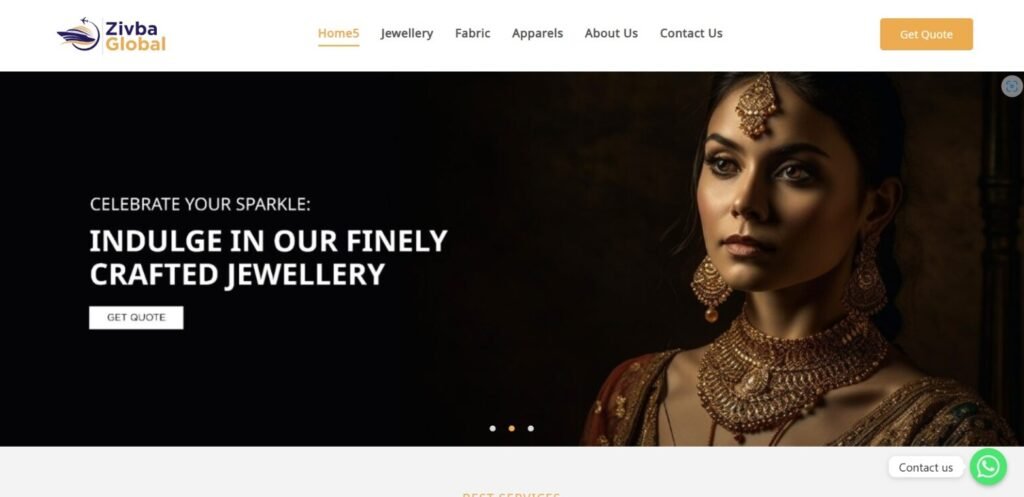This screenshot has height=497, width=1024.
Task: Select the active orange middle slide dot
Action: [x=511, y=428]
